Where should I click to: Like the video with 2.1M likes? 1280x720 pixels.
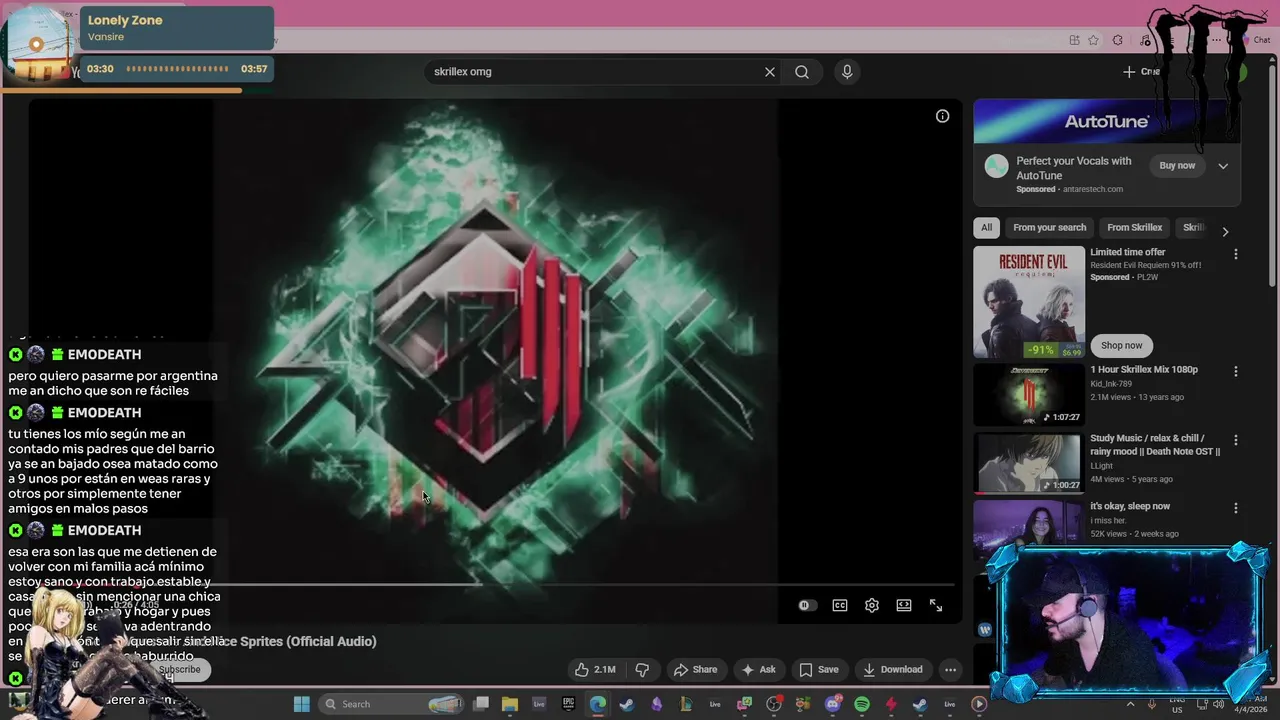594,669
